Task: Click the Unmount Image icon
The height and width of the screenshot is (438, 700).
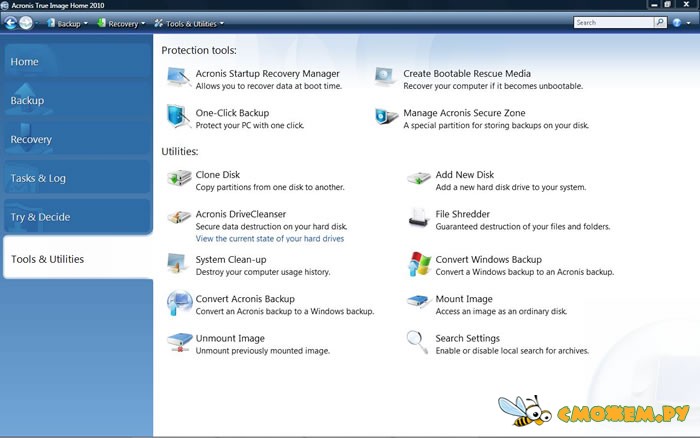Action: click(x=179, y=342)
